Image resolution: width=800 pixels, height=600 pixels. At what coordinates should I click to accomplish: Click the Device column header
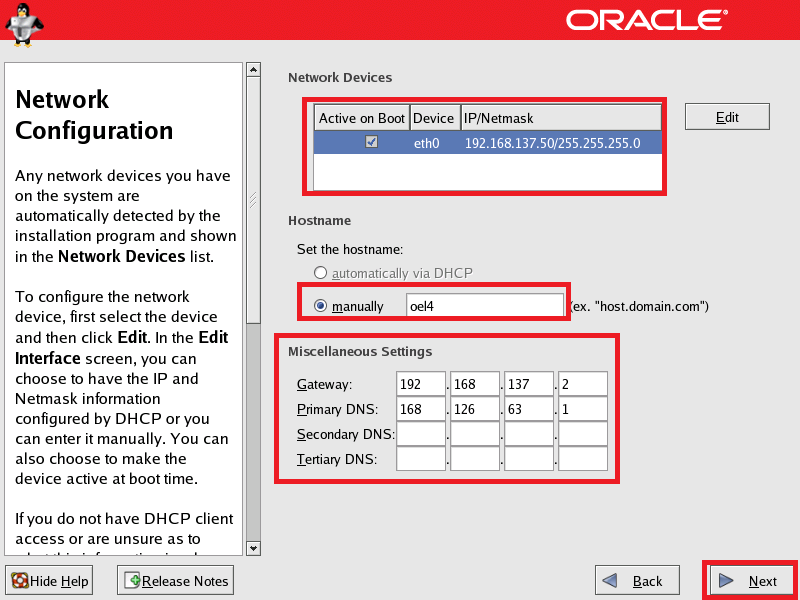coord(435,118)
